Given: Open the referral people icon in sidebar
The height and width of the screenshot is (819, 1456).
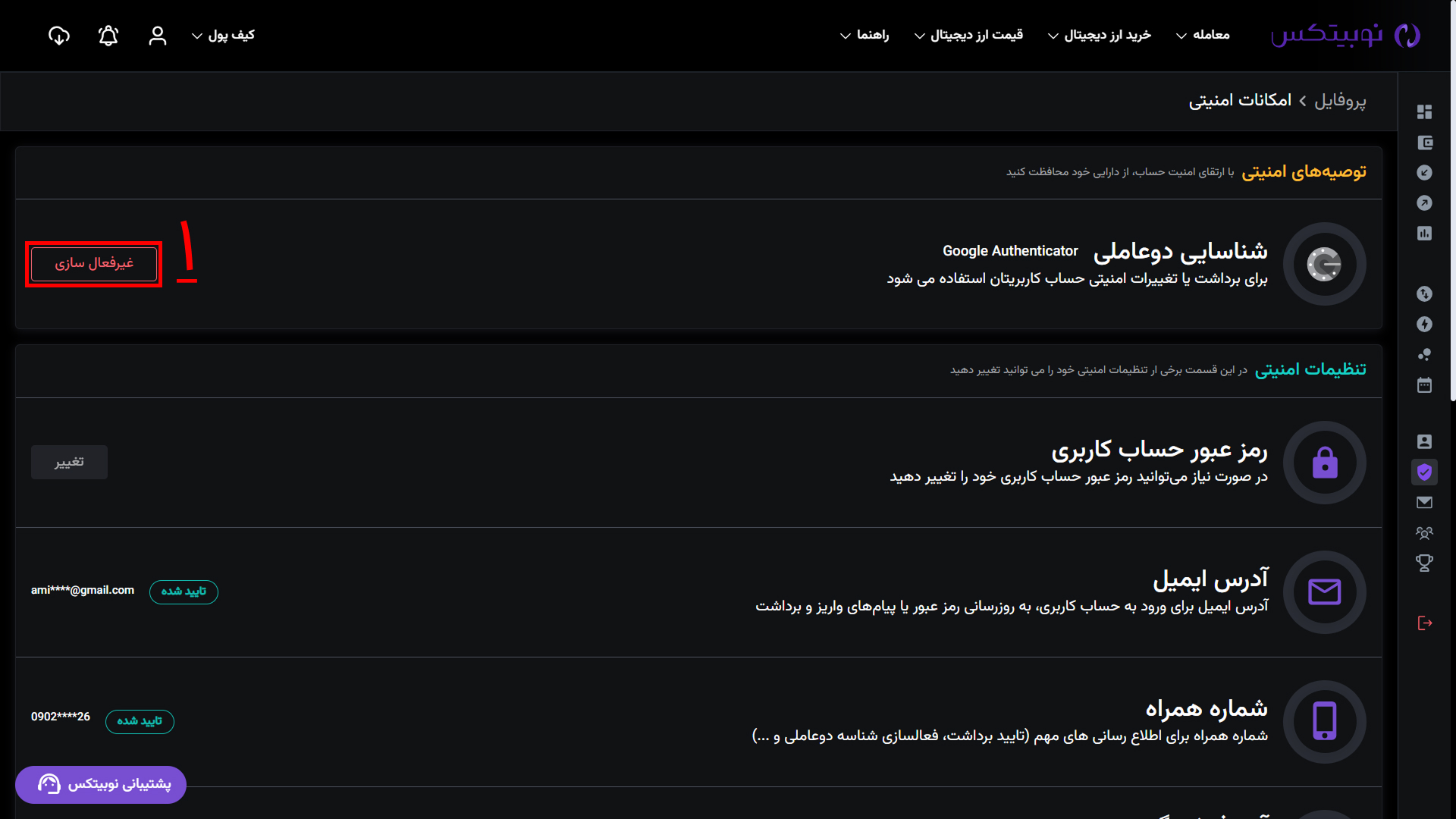Looking at the screenshot, I should pos(1424,533).
